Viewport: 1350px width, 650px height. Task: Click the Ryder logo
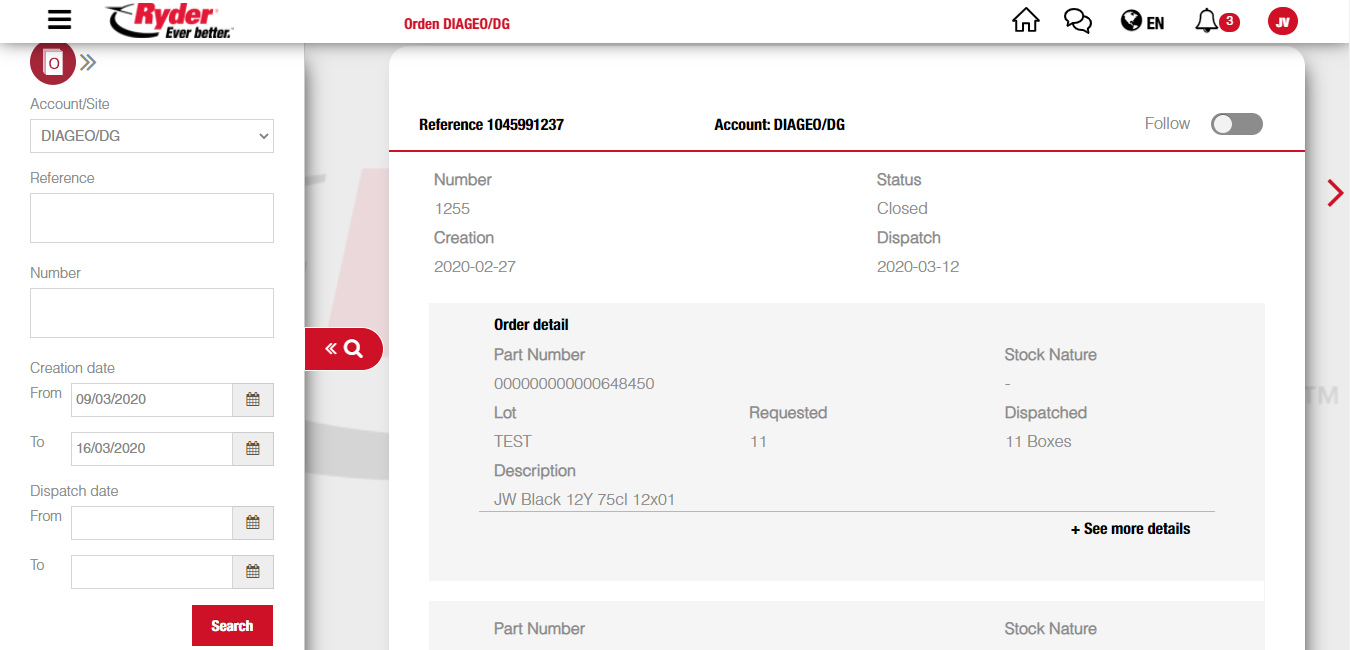(169, 21)
